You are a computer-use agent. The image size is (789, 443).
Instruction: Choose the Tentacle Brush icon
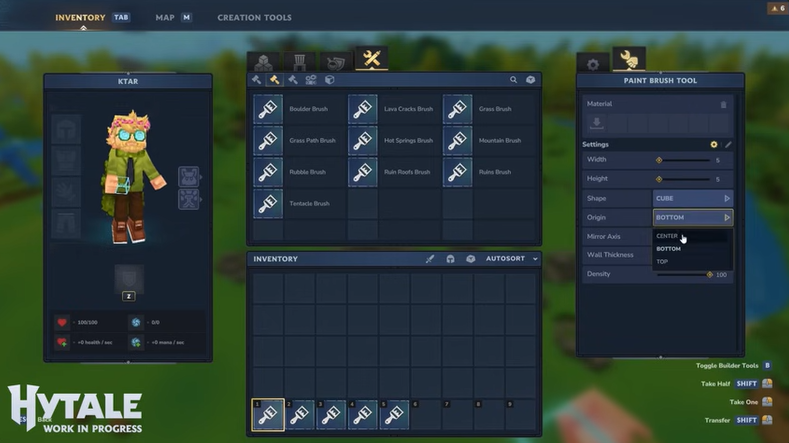(x=268, y=203)
